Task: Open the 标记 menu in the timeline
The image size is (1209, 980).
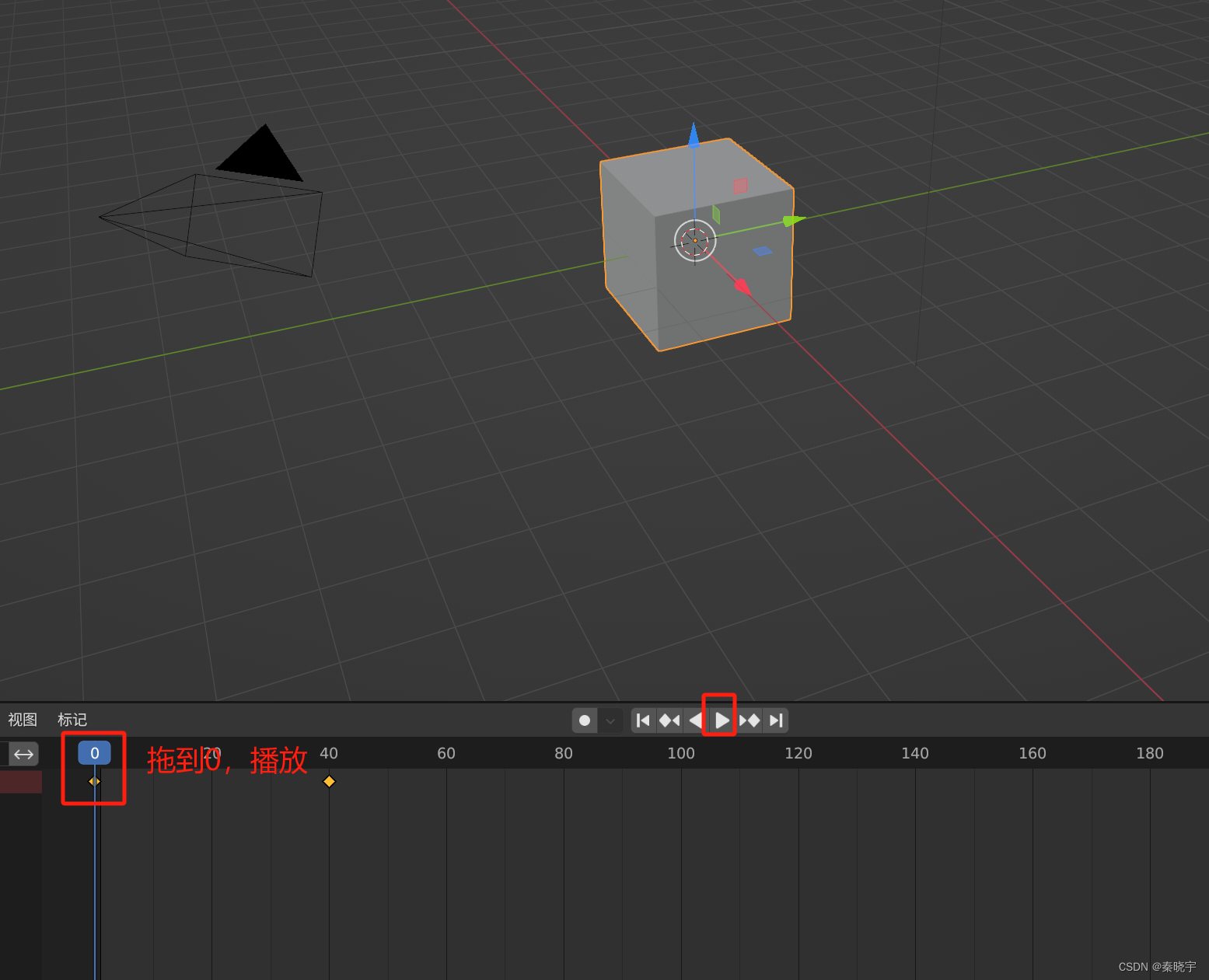Action: point(72,720)
